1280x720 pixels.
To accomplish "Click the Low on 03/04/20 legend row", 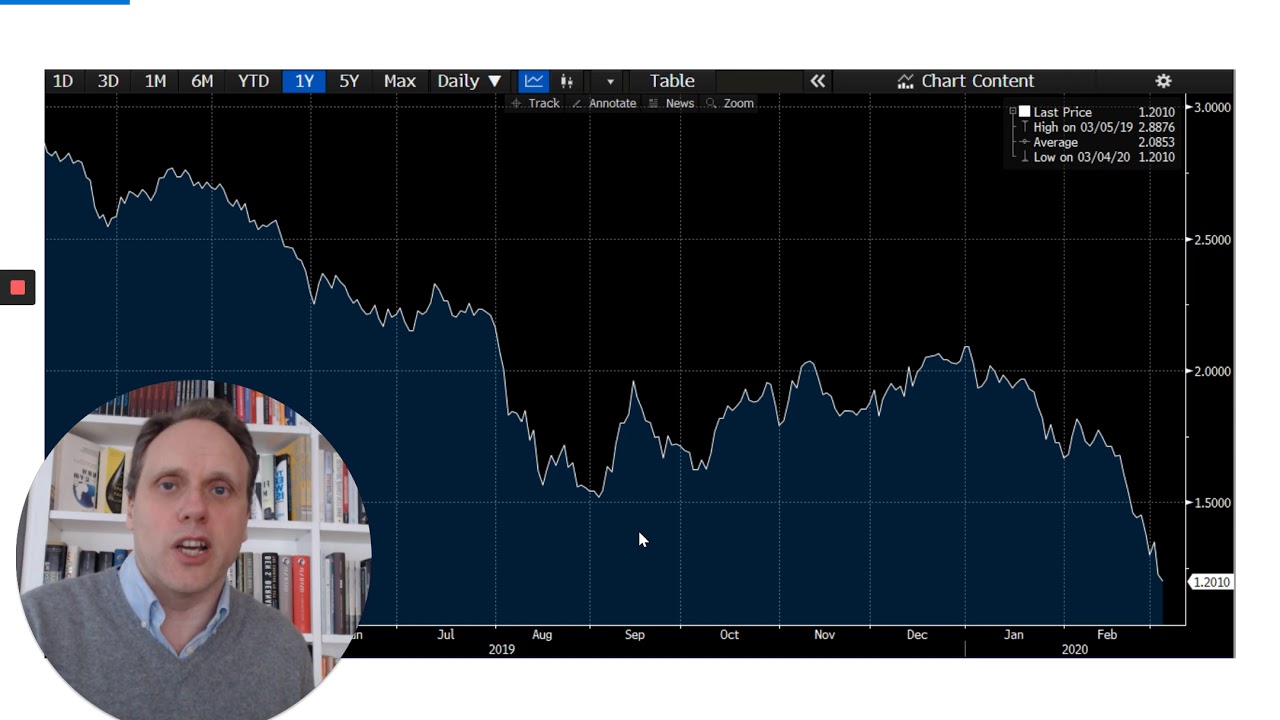I will tap(1097, 157).
